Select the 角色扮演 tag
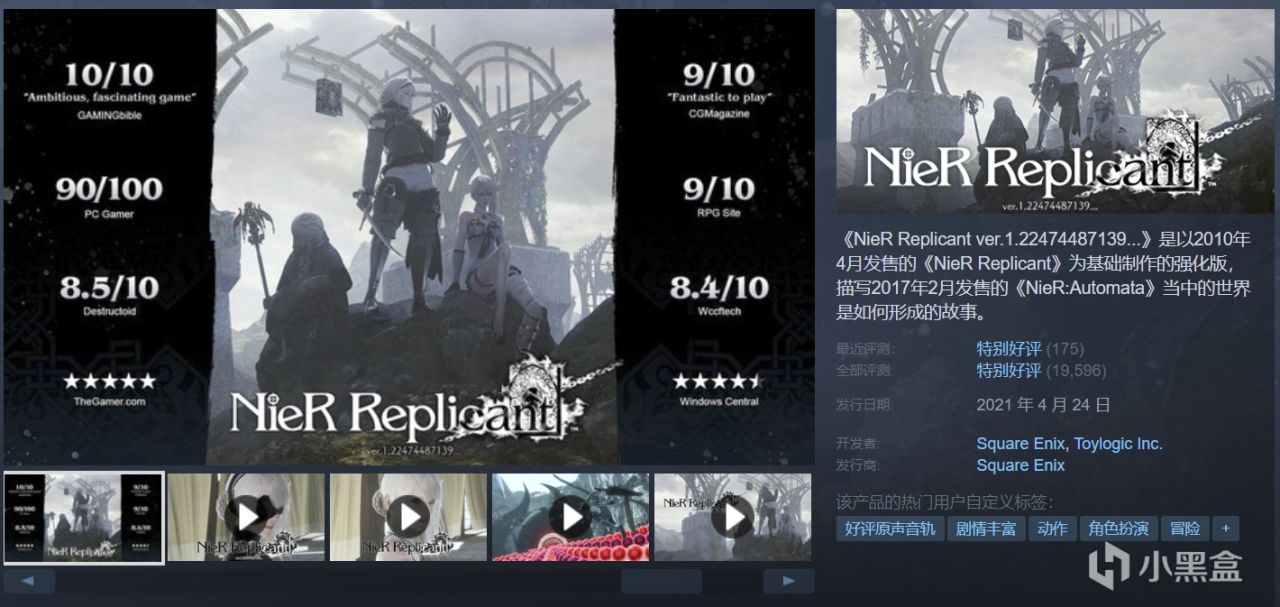 1118,529
